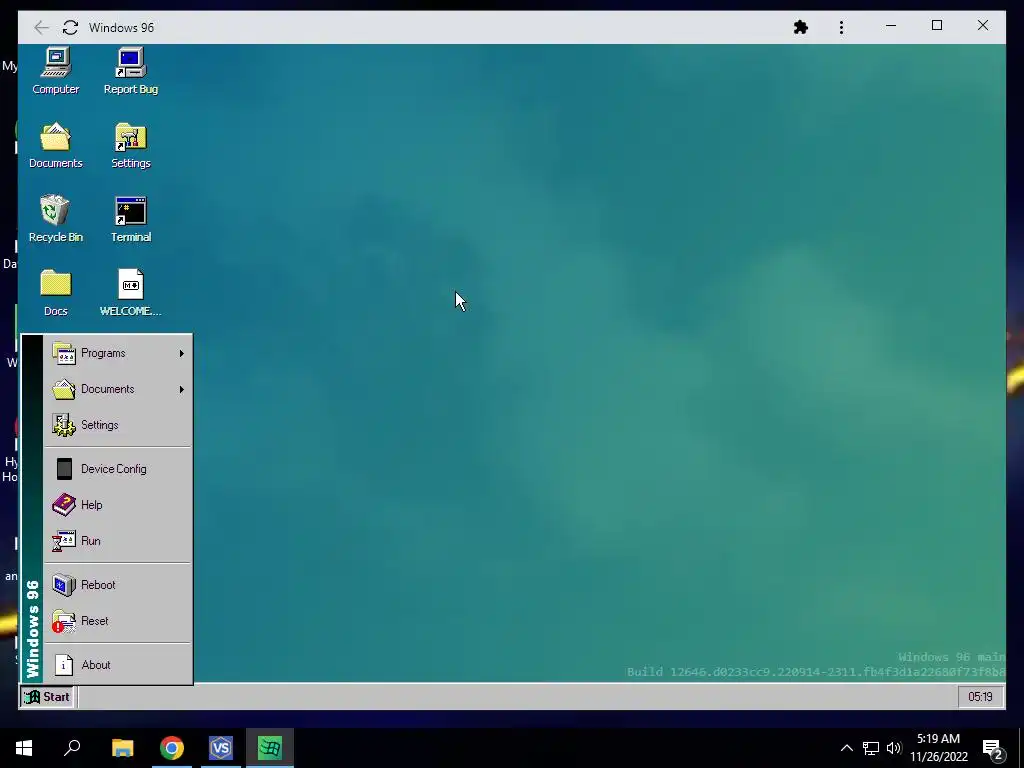Open Documents in the Start menu

(x=118, y=389)
